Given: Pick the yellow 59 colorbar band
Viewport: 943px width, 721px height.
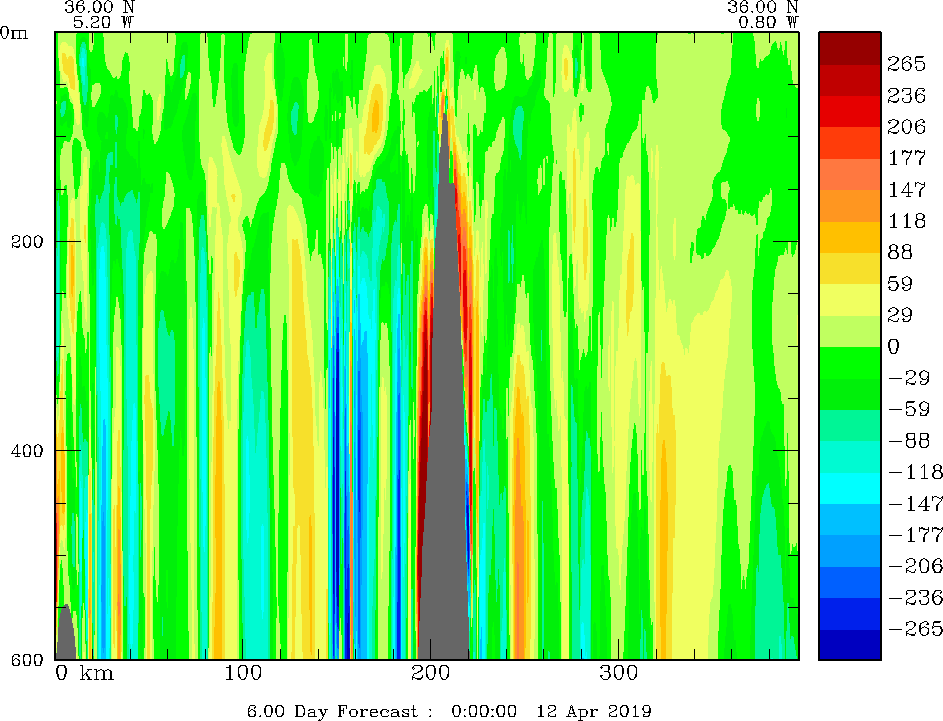Looking at the screenshot, I should pyautogui.click(x=850, y=269).
